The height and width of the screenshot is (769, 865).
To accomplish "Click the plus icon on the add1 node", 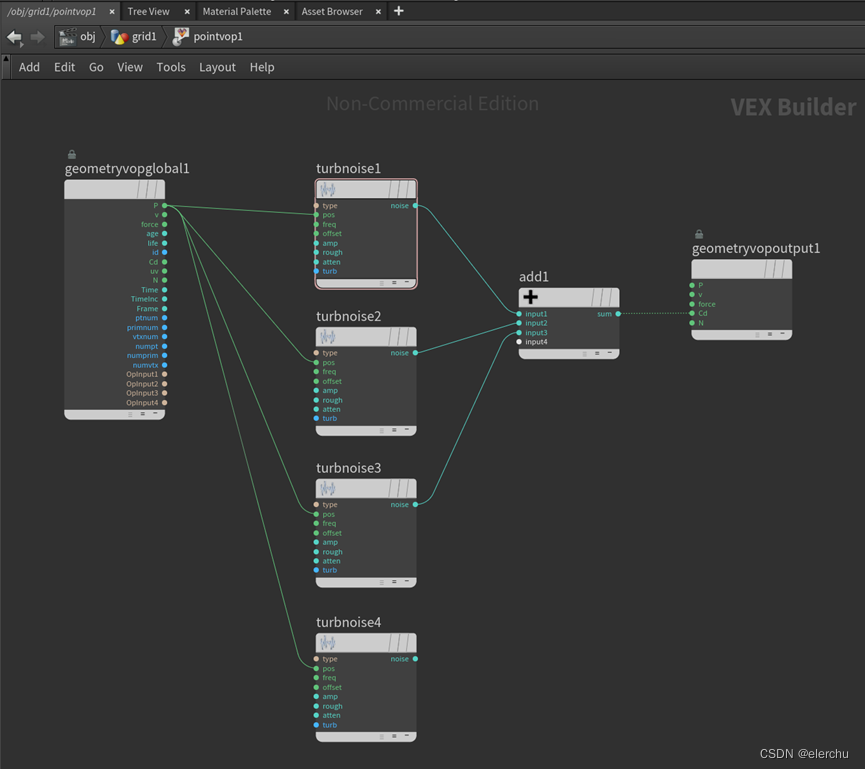I will 531,296.
